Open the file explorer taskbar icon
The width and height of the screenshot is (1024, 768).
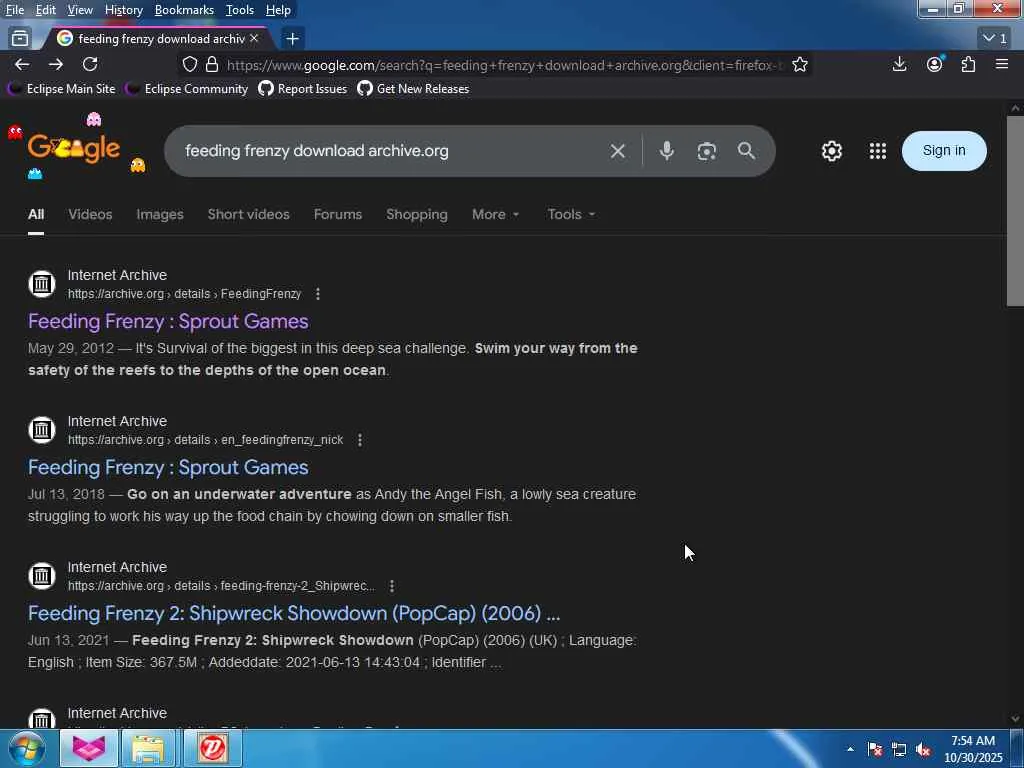(x=148, y=748)
